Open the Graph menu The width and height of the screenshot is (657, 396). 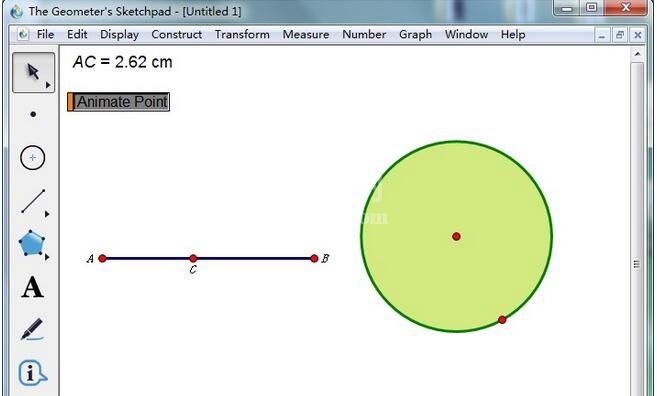click(x=415, y=34)
